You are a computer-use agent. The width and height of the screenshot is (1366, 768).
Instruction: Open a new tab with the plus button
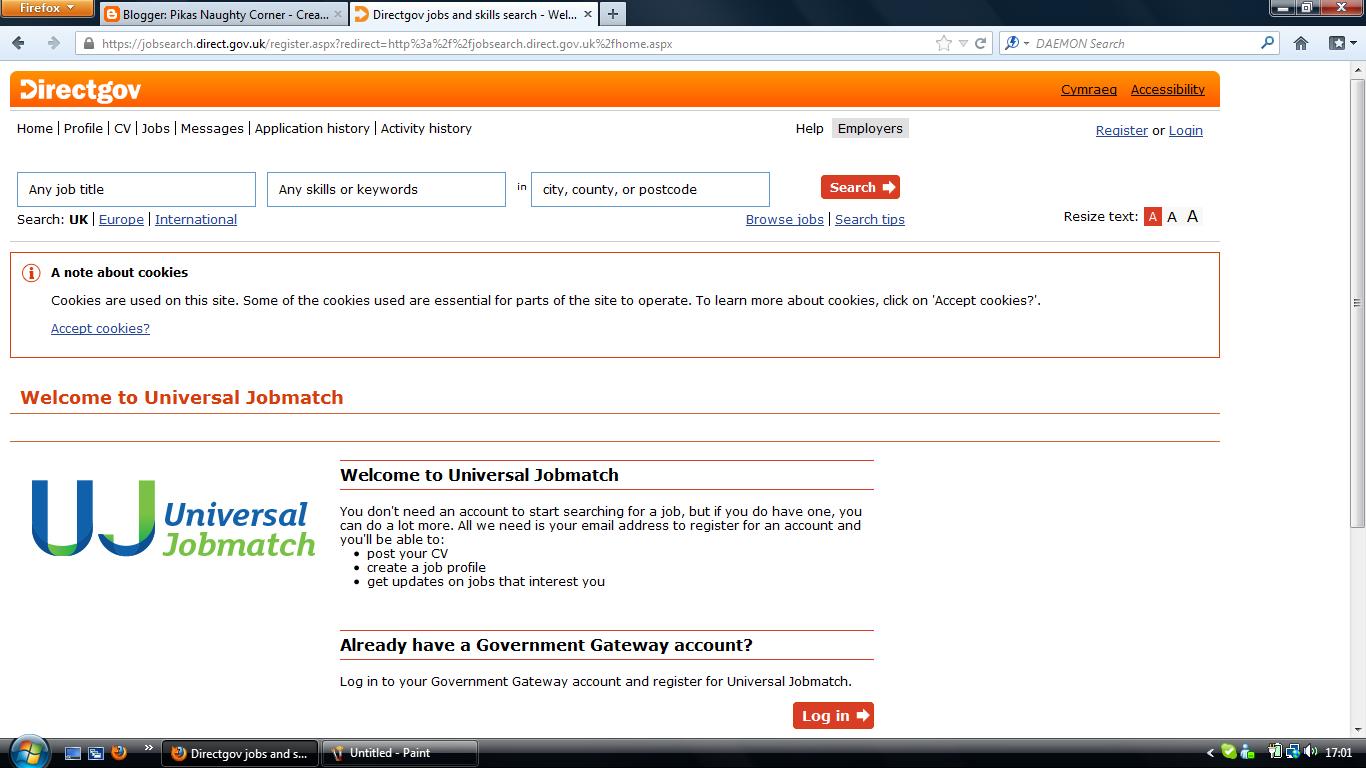[612, 14]
